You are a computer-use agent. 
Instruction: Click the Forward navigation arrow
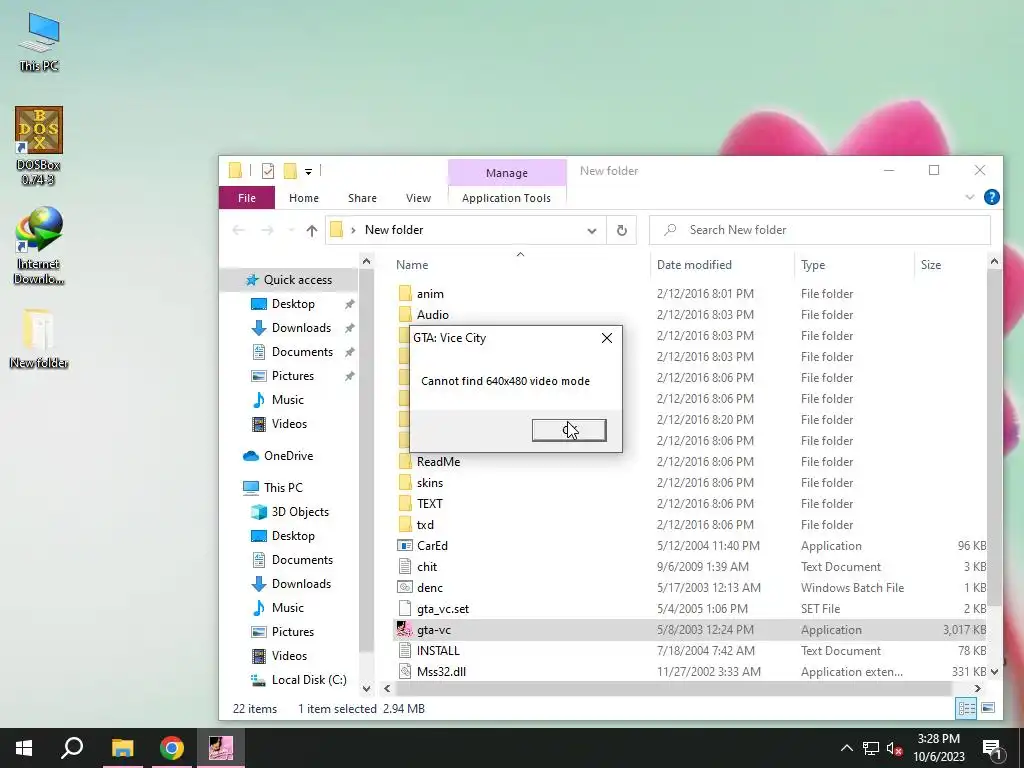[267, 230]
